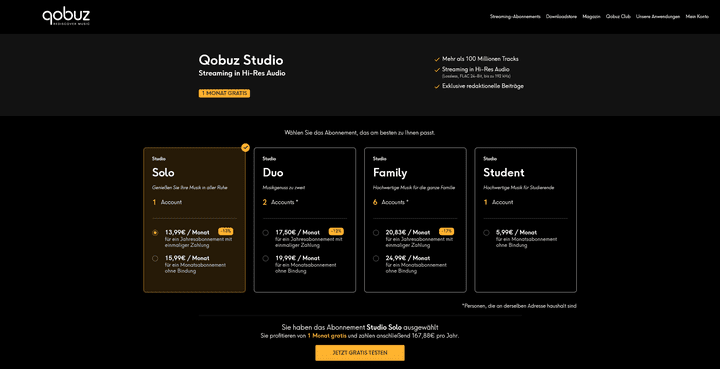Select Duo monthly 19,99€ radio button

(265, 258)
